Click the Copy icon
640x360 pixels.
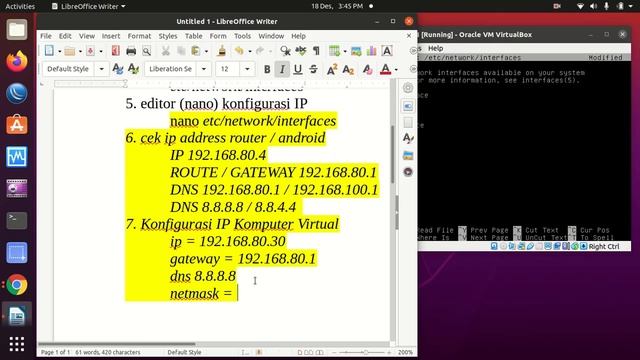tap(181, 51)
